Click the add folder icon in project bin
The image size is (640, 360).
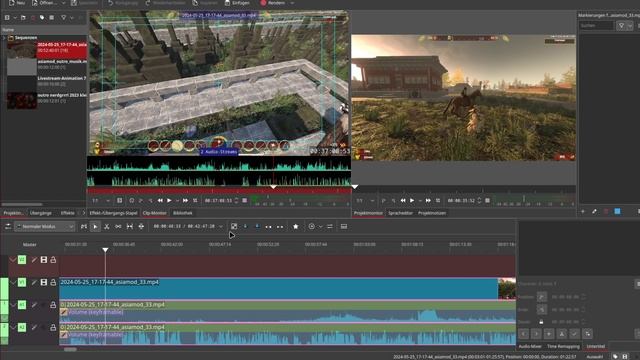point(23,18)
